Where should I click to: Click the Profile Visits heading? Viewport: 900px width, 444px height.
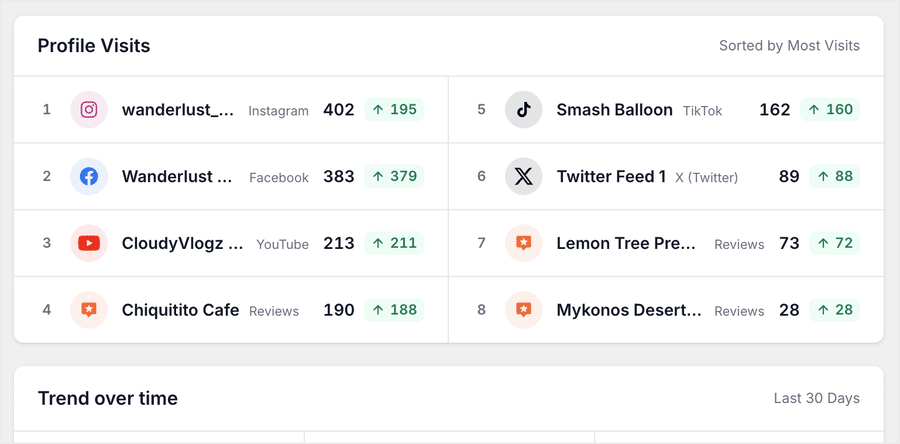point(94,45)
